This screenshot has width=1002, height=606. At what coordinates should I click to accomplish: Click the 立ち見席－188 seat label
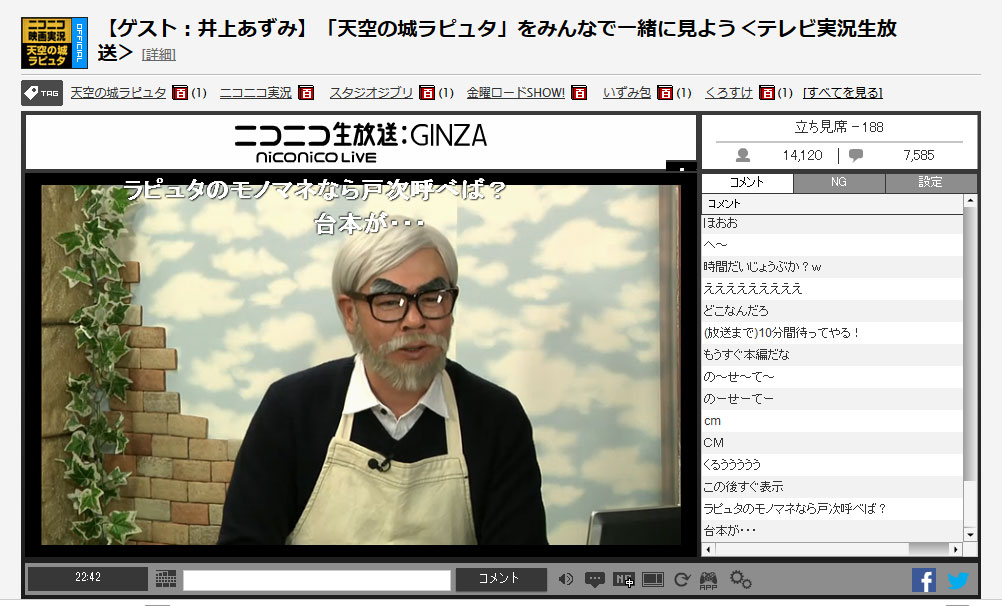(839, 128)
